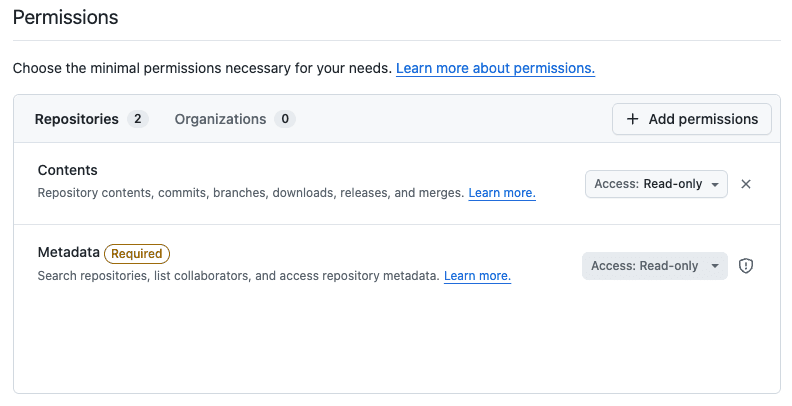This screenshot has height=406, width=792.
Task: Click the Add permissions button
Action: click(x=691, y=119)
